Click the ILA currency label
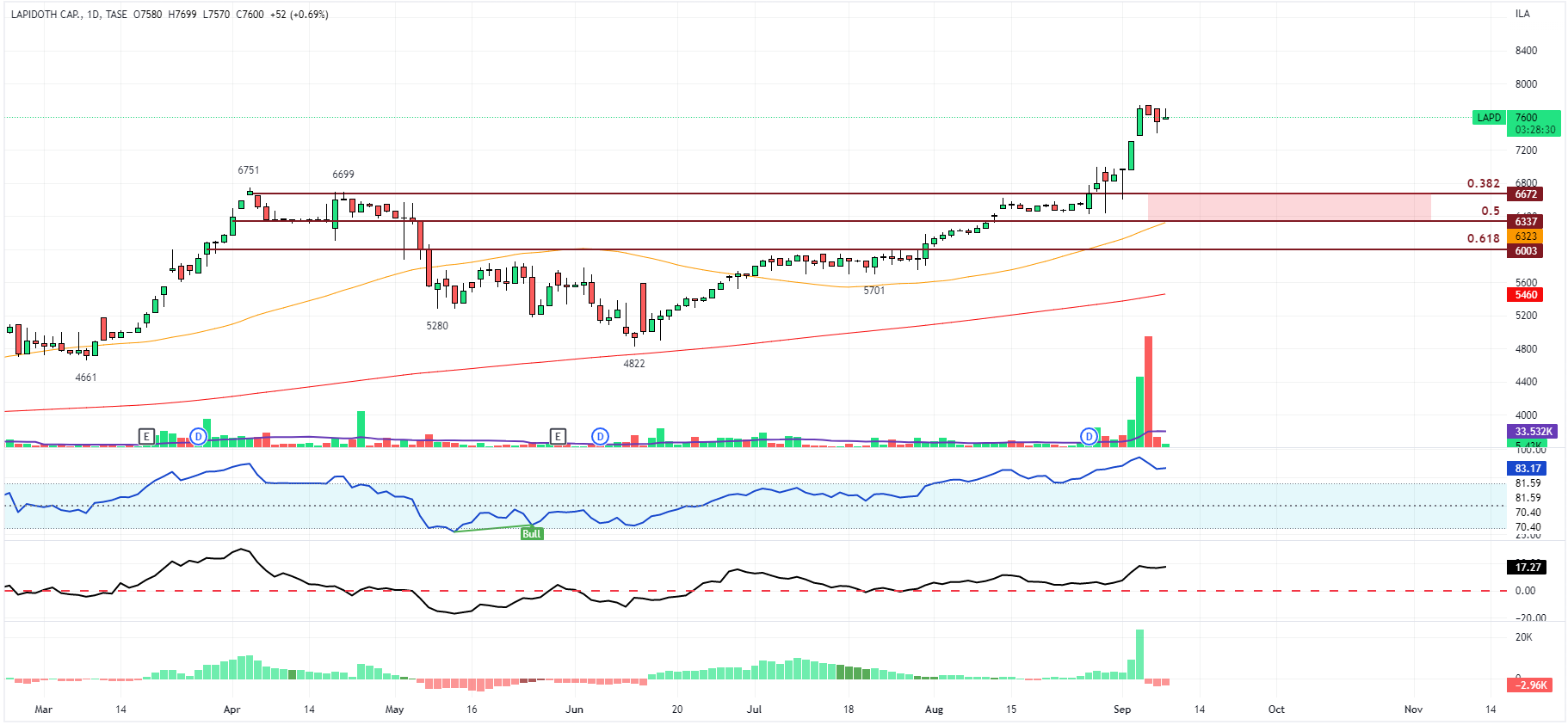The image size is (1568, 725). [1522, 14]
